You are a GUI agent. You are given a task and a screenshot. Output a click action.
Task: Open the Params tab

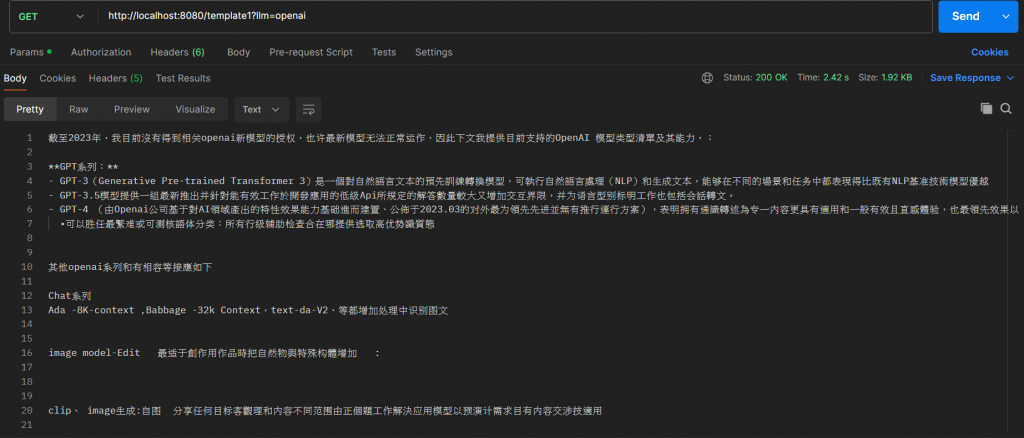pos(31,52)
